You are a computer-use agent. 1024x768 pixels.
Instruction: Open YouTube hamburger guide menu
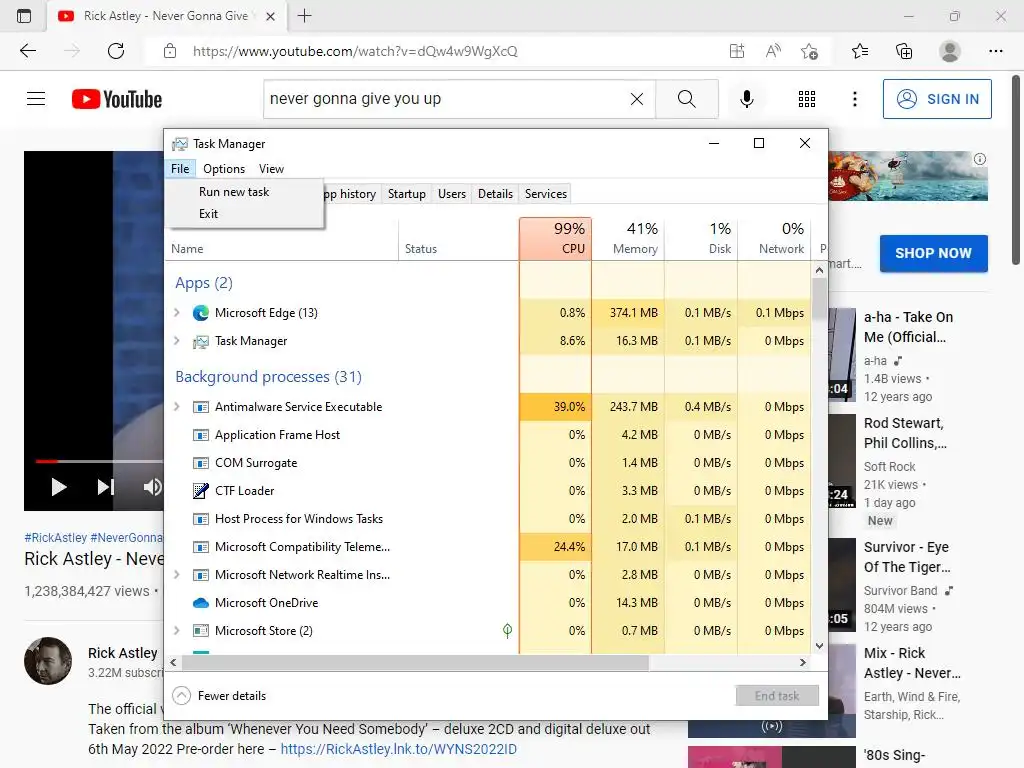[36, 99]
